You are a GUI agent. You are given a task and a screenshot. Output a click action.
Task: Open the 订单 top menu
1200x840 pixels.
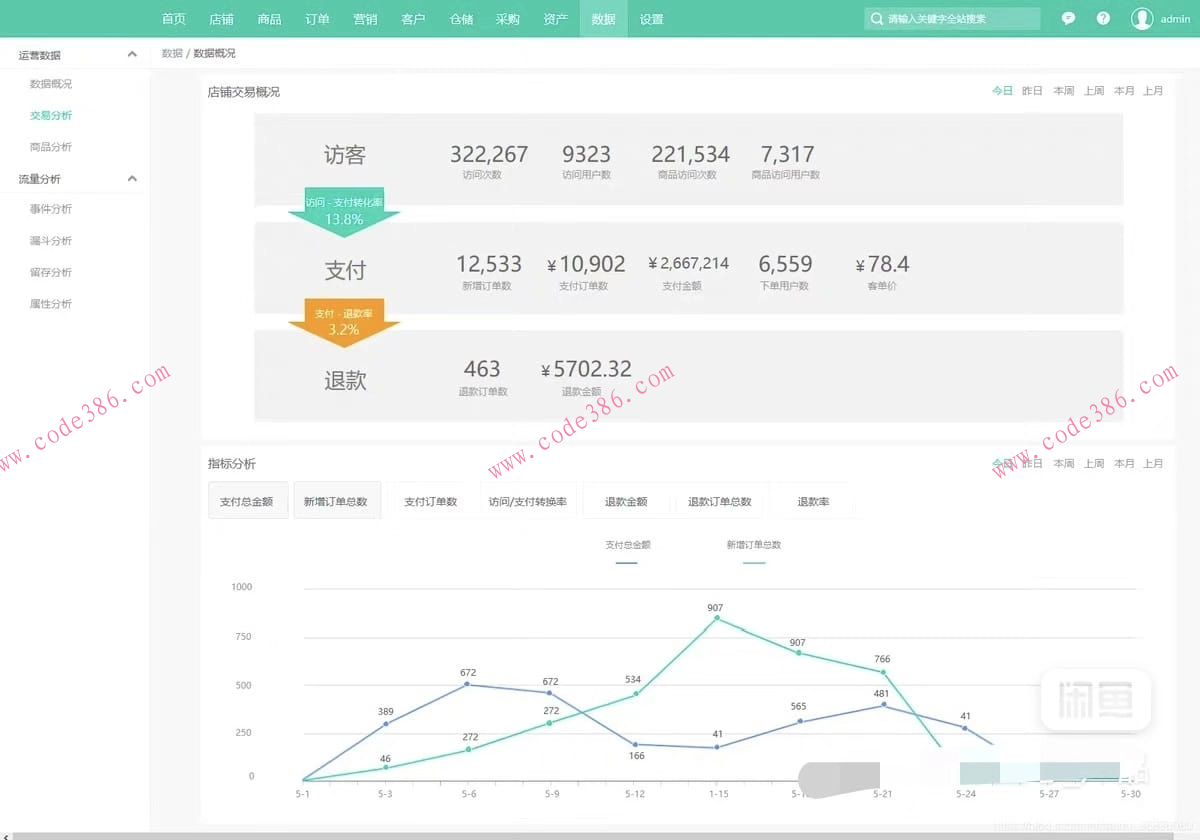click(317, 19)
